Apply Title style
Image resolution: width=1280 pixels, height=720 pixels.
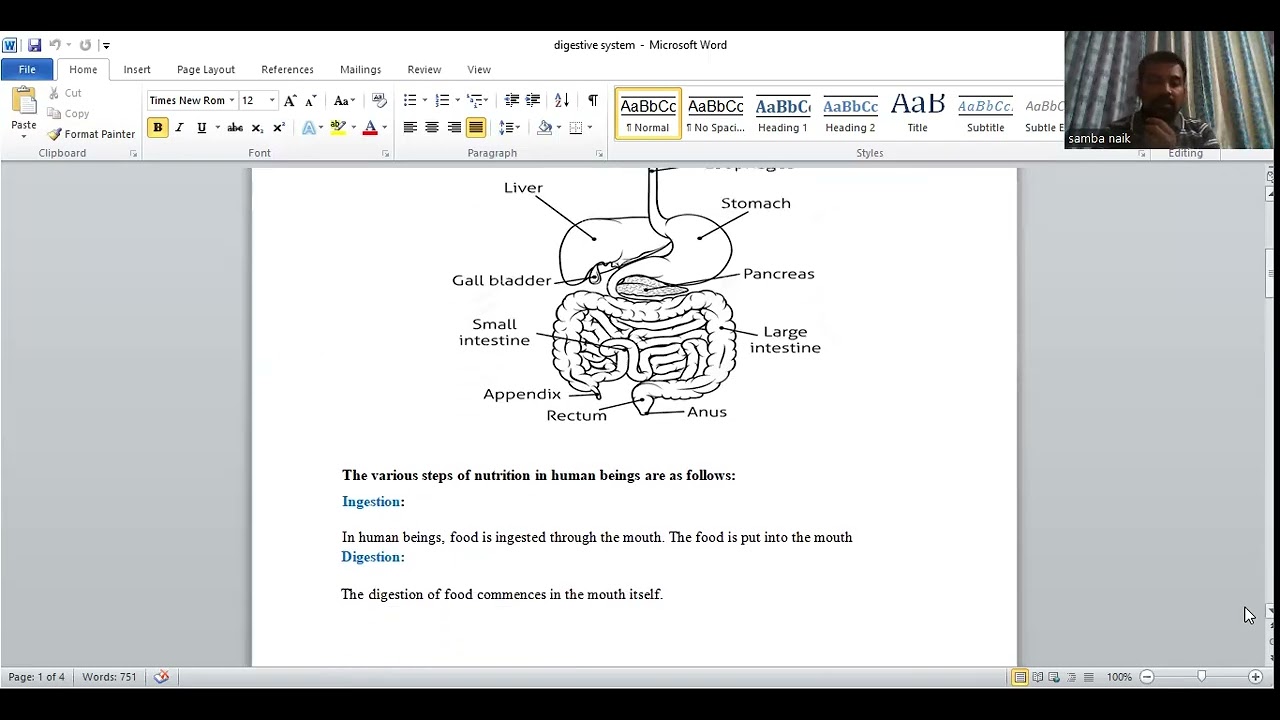pos(917,114)
